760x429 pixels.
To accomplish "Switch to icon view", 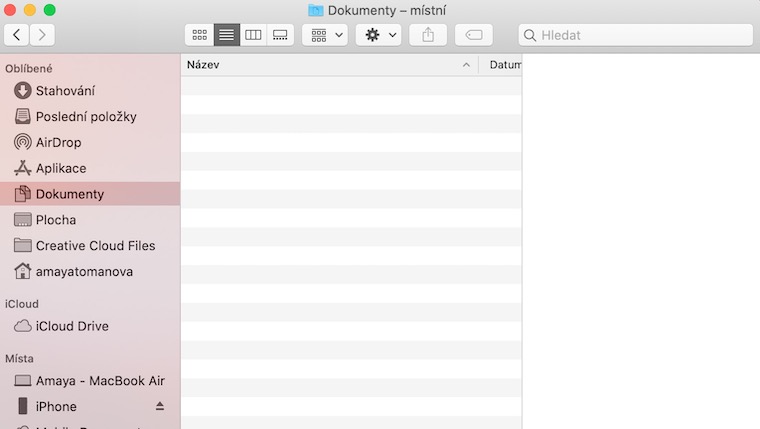I will click(199, 35).
